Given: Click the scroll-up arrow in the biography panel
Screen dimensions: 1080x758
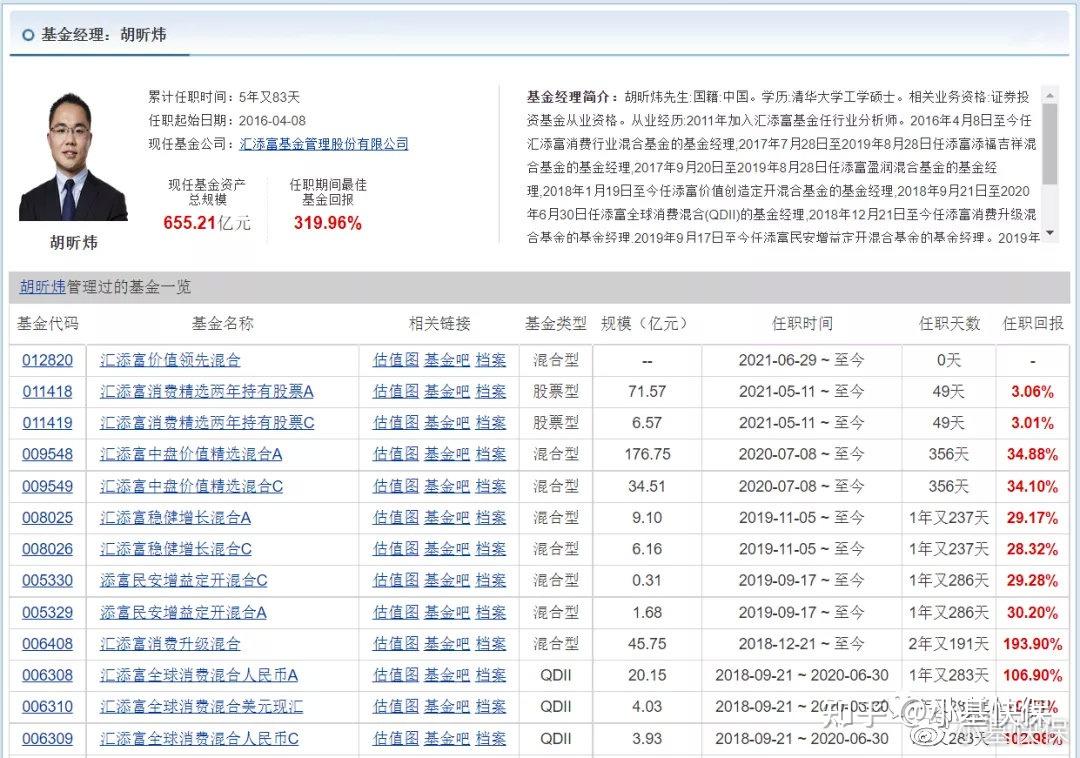Looking at the screenshot, I should 1051,95.
